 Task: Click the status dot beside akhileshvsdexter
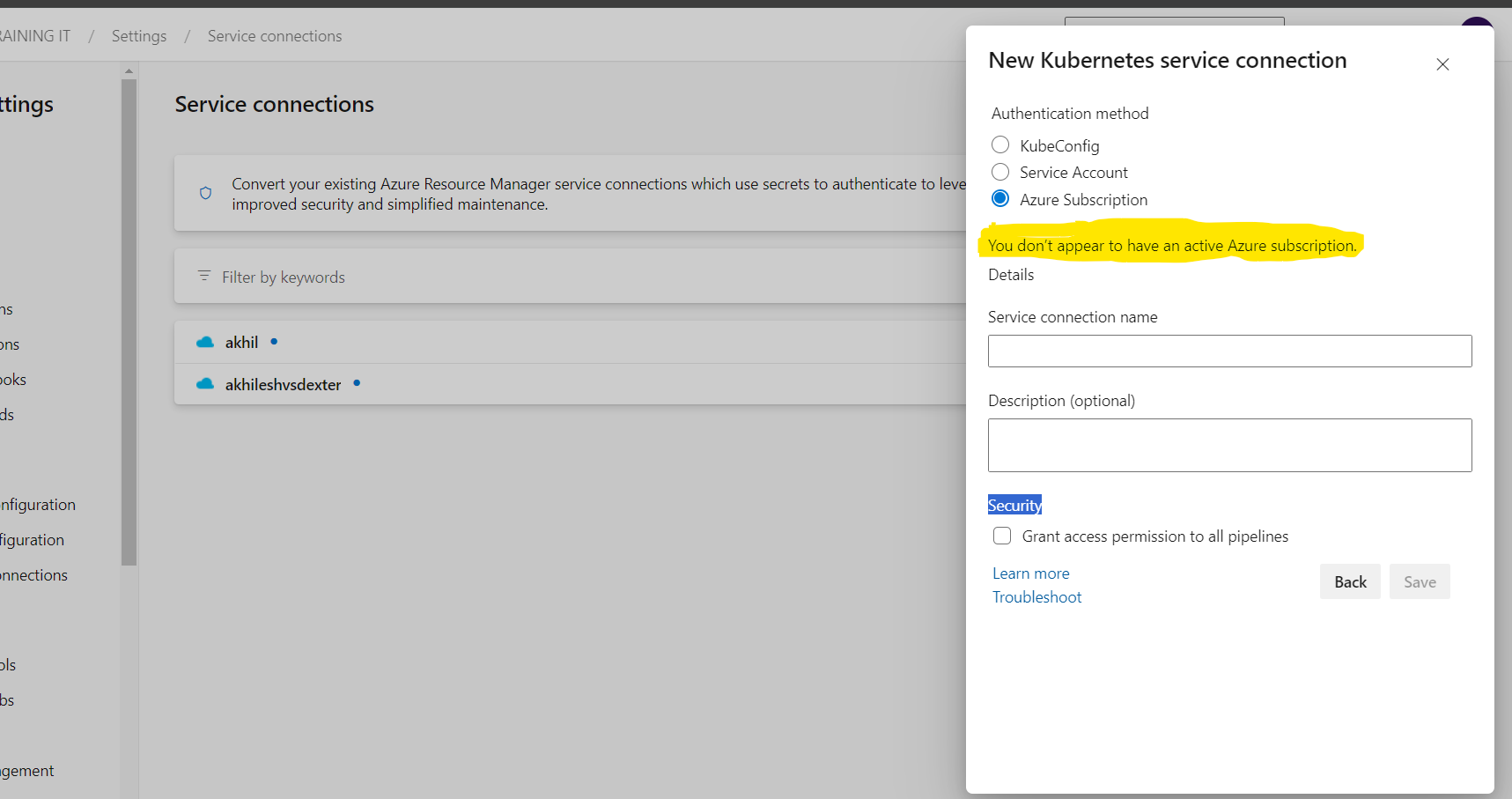(x=357, y=383)
